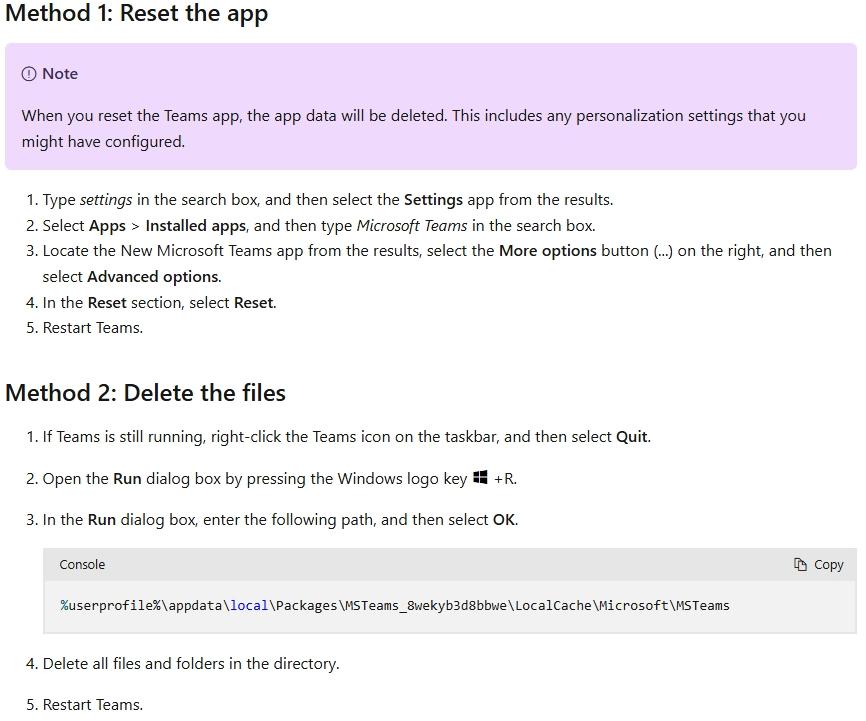Click the bold Quit word
The width and height of the screenshot is (866, 721).
coord(631,436)
